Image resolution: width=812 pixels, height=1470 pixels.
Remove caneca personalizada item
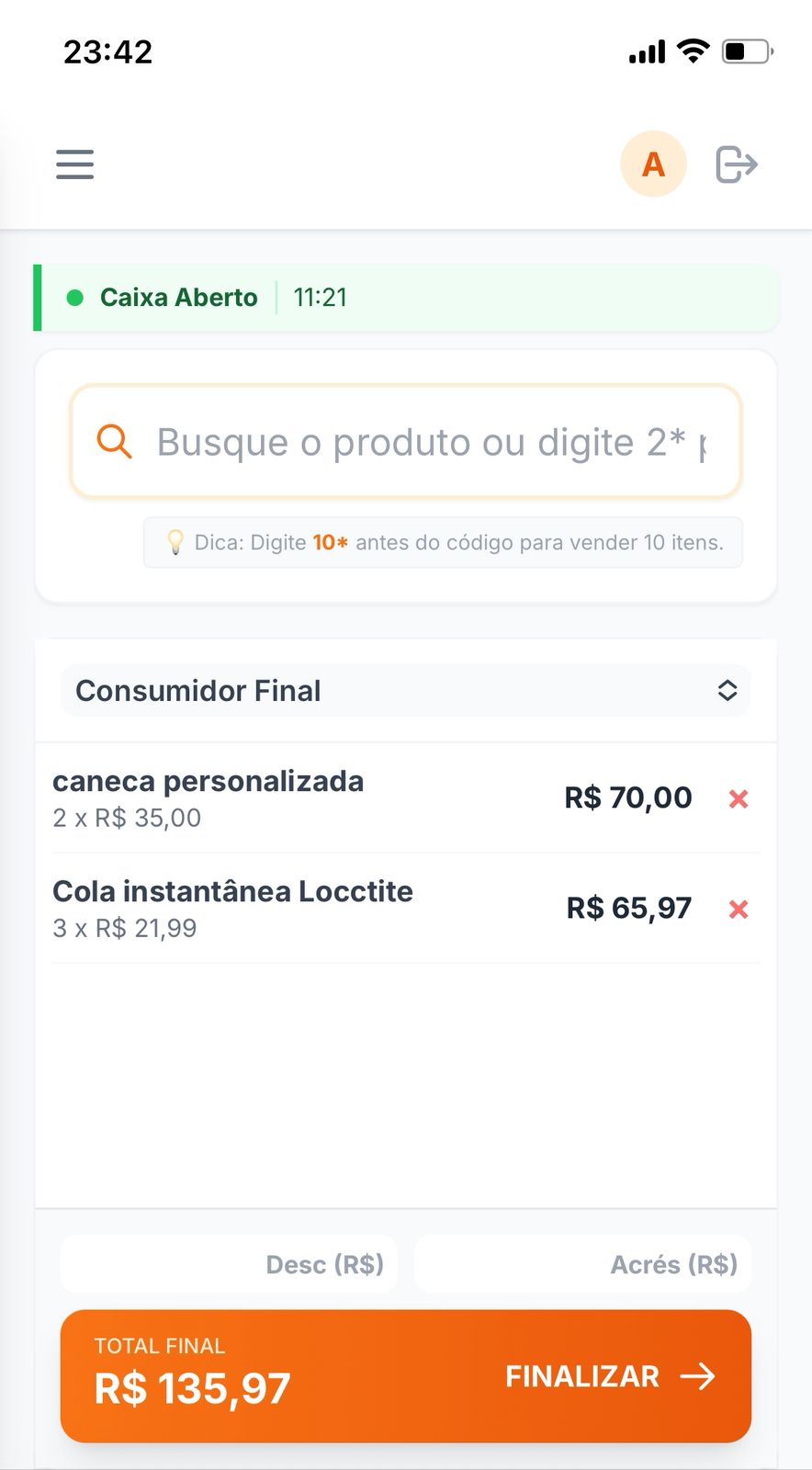tap(739, 799)
